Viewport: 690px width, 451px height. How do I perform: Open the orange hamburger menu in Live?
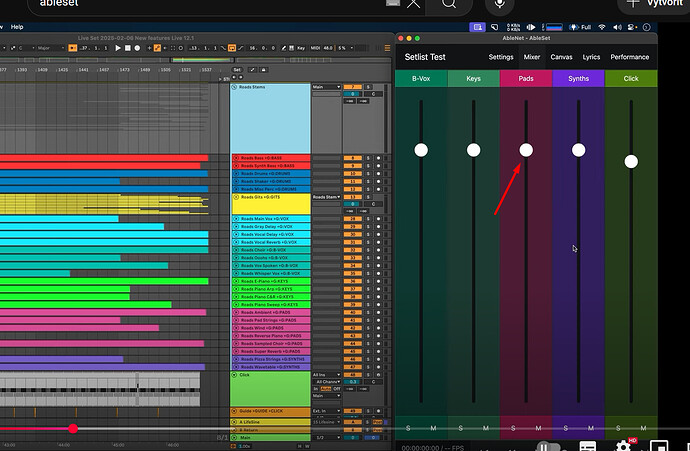point(387,48)
